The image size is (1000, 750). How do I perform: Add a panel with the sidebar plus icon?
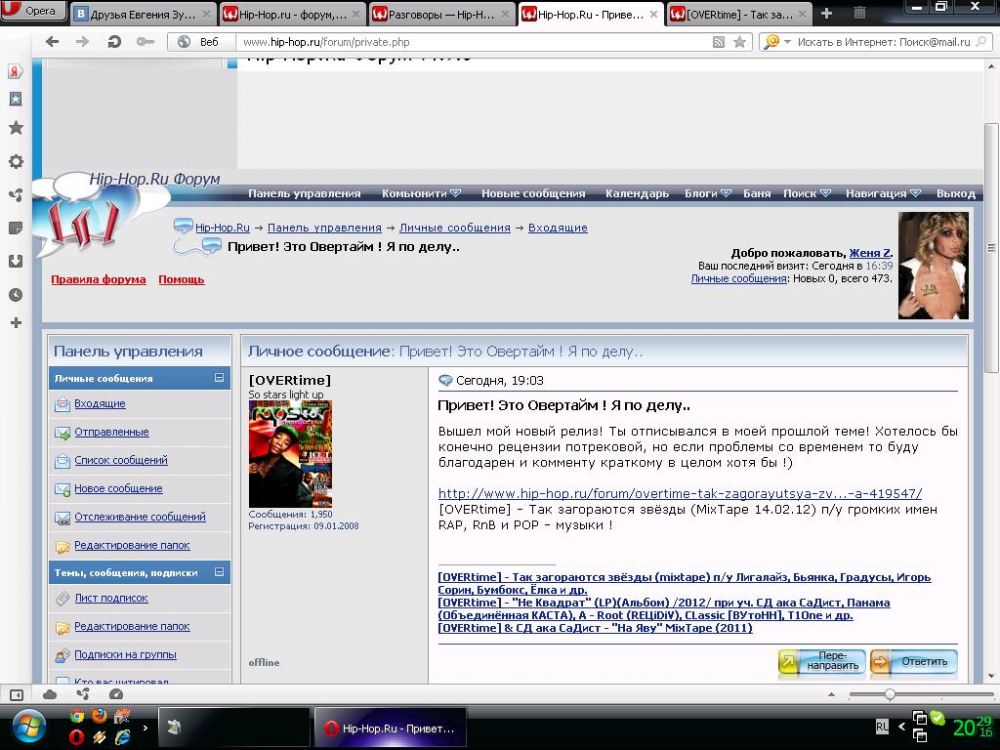click(16, 323)
